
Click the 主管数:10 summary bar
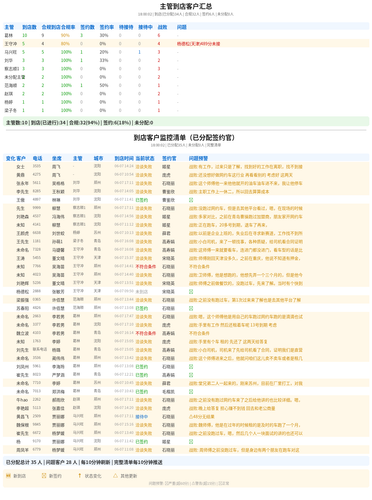[186, 122]
